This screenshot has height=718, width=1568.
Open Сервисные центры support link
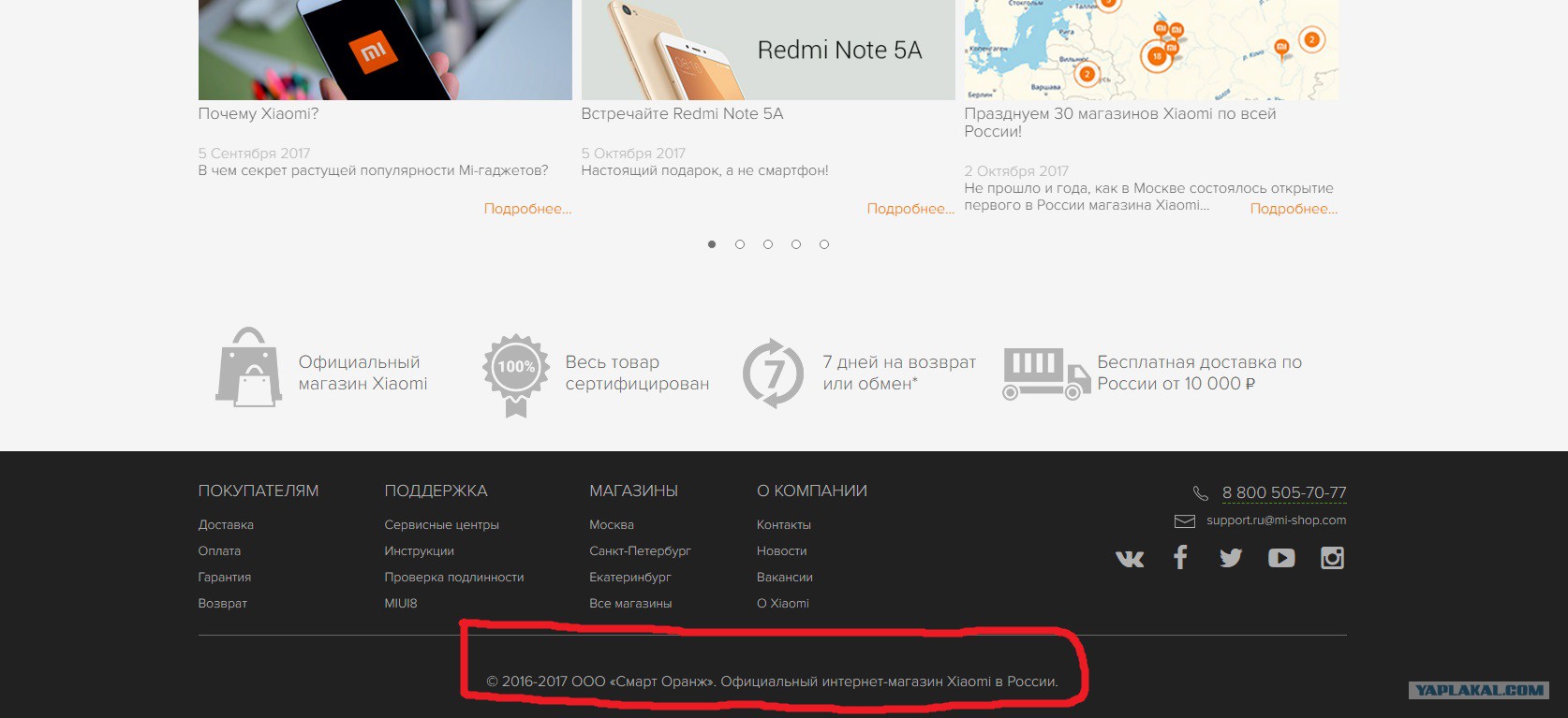coord(441,525)
